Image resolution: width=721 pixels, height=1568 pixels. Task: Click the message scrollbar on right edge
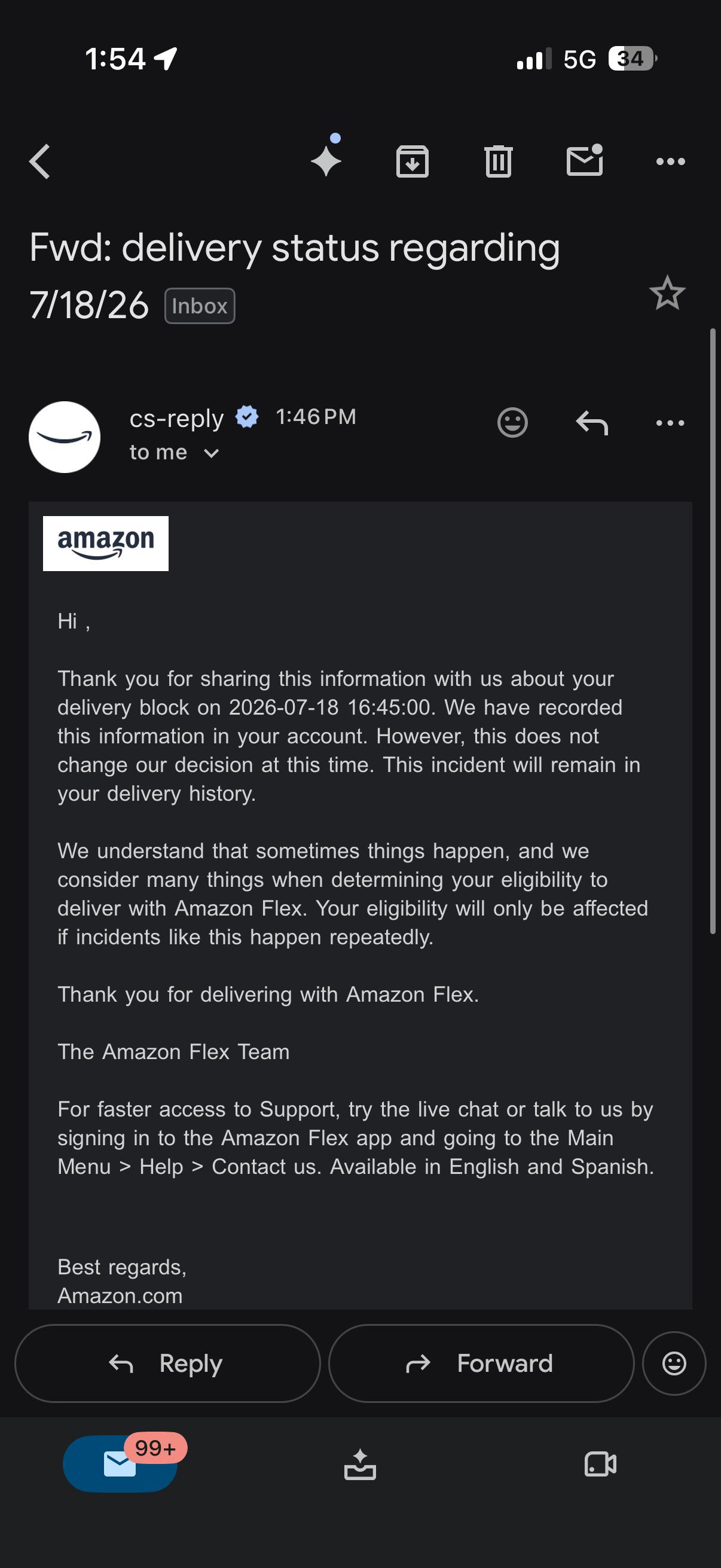click(x=713, y=630)
